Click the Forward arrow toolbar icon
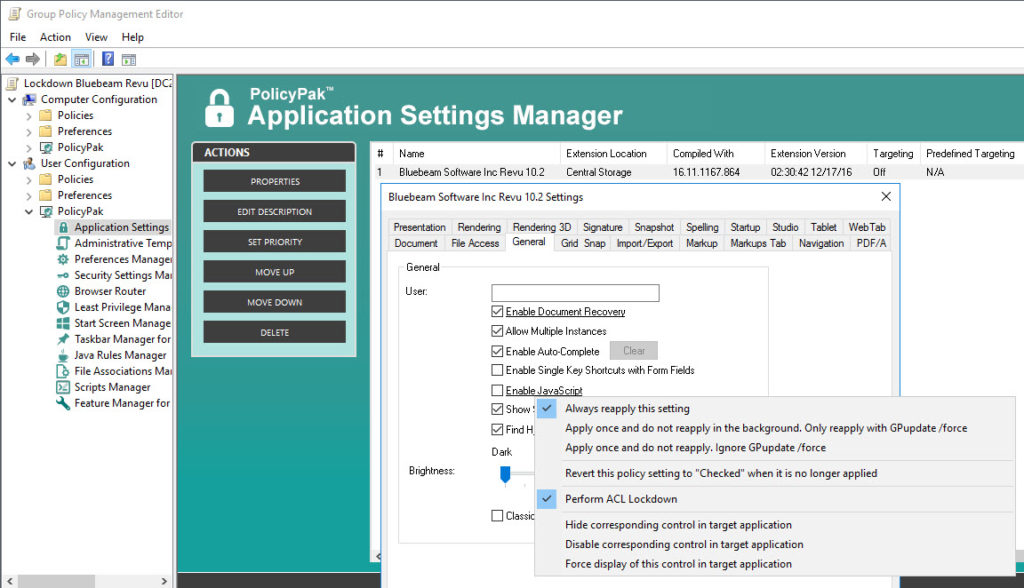 point(33,59)
